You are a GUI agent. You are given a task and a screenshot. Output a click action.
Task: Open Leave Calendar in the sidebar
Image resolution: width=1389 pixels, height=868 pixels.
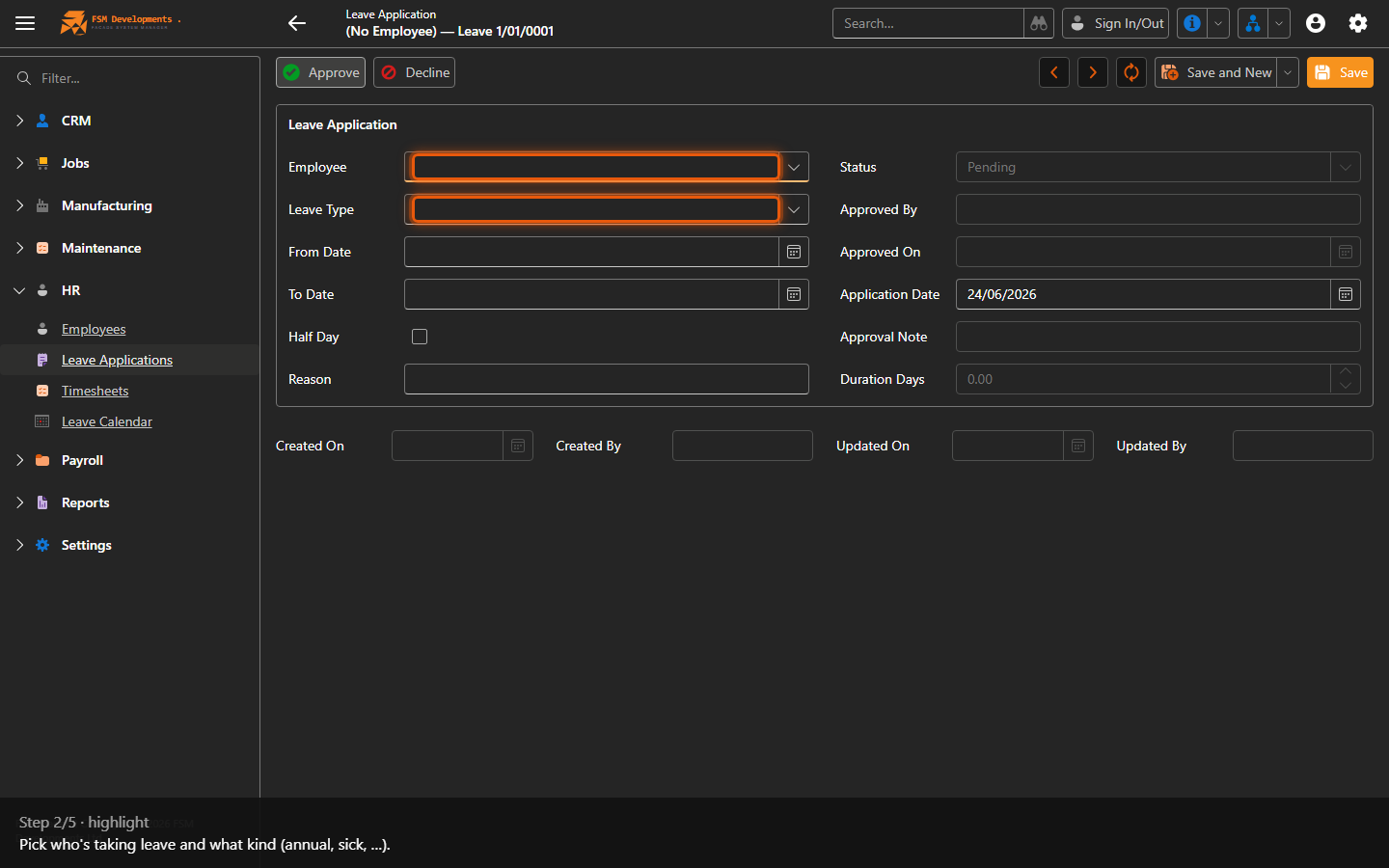pyautogui.click(x=107, y=421)
